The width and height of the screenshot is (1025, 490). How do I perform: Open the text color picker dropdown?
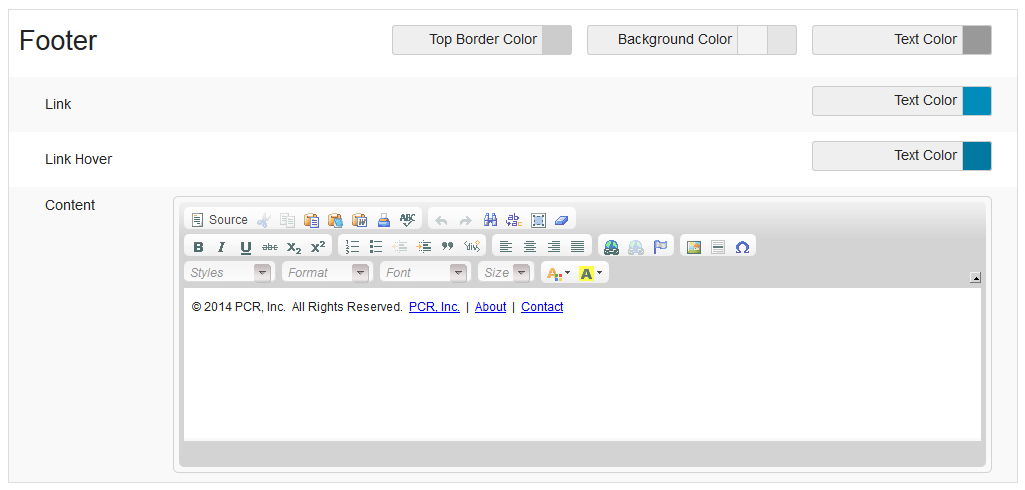557,273
